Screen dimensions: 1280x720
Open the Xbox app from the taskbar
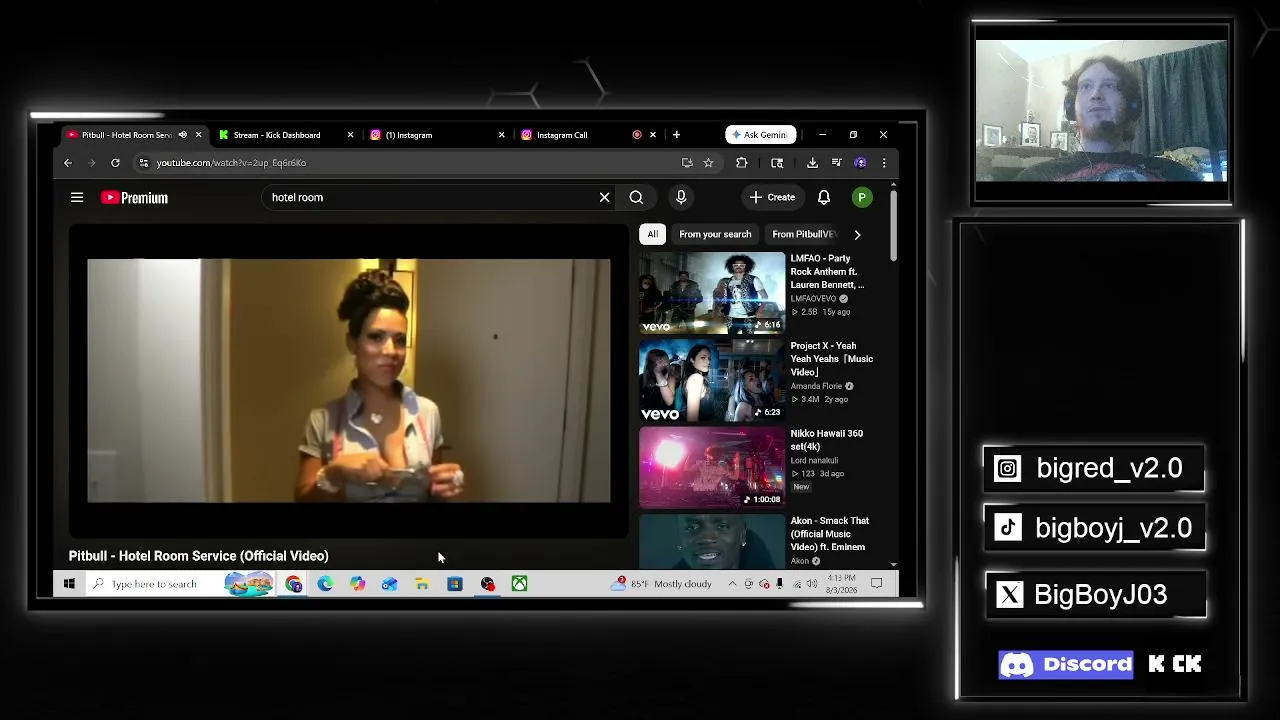[x=519, y=584]
